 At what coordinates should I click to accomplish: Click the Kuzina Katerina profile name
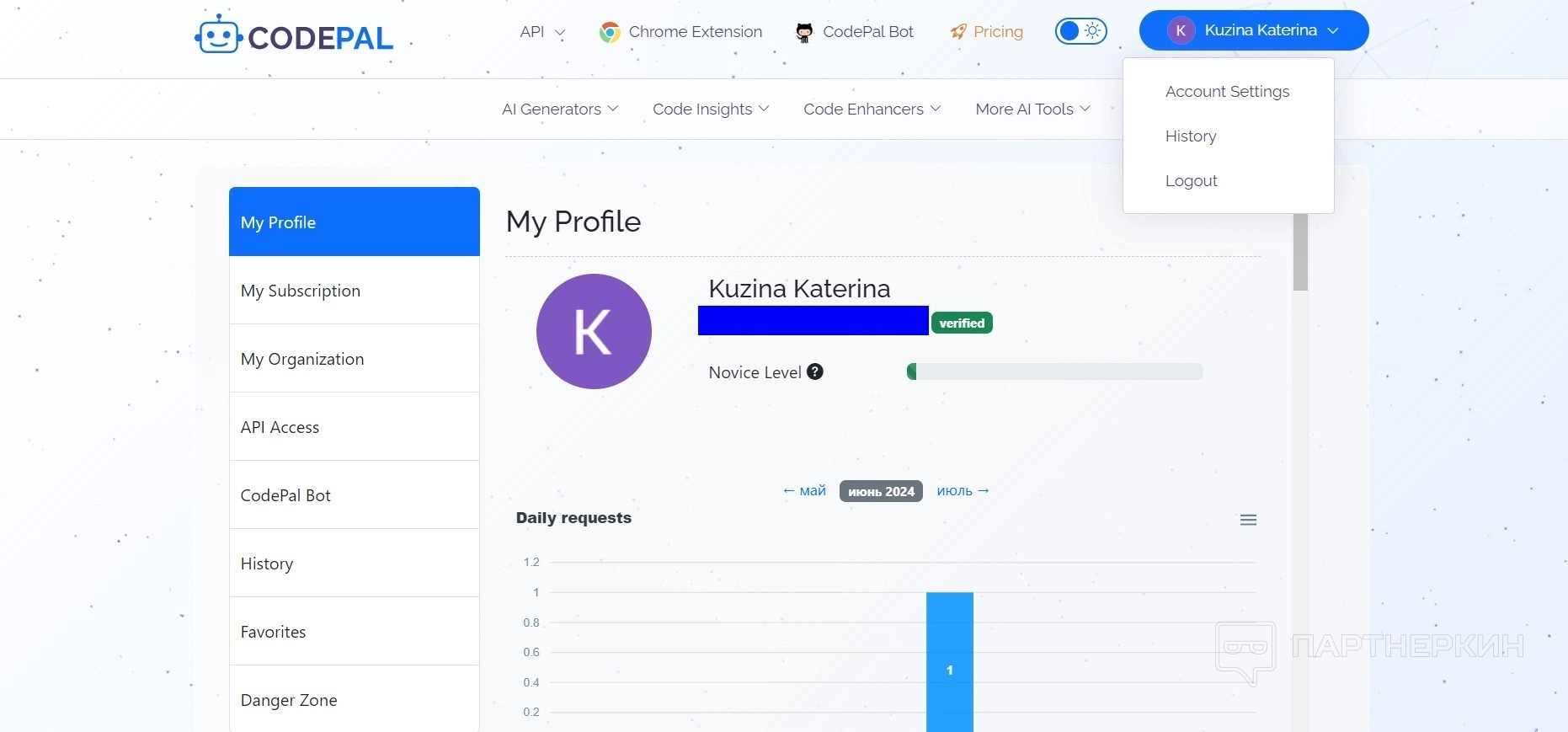pyautogui.click(x=799, y=289)
